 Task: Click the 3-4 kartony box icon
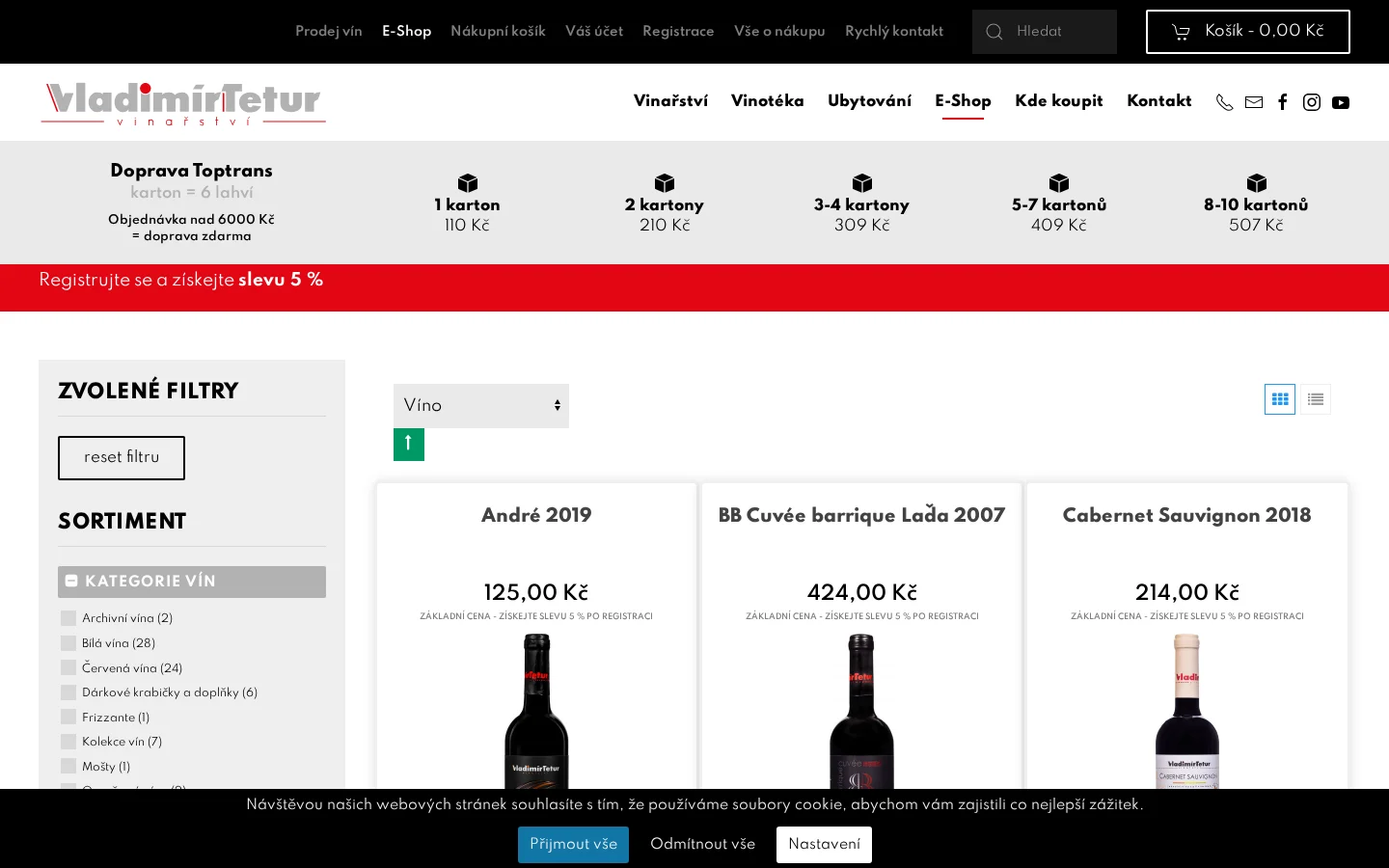click(x=862, y=183)
